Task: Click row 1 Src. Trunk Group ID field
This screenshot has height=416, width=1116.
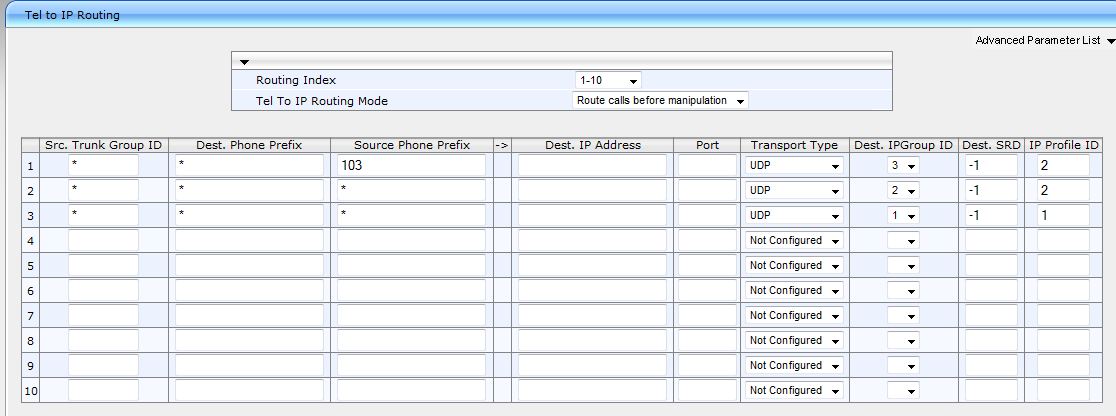Action: pos(103,165)
